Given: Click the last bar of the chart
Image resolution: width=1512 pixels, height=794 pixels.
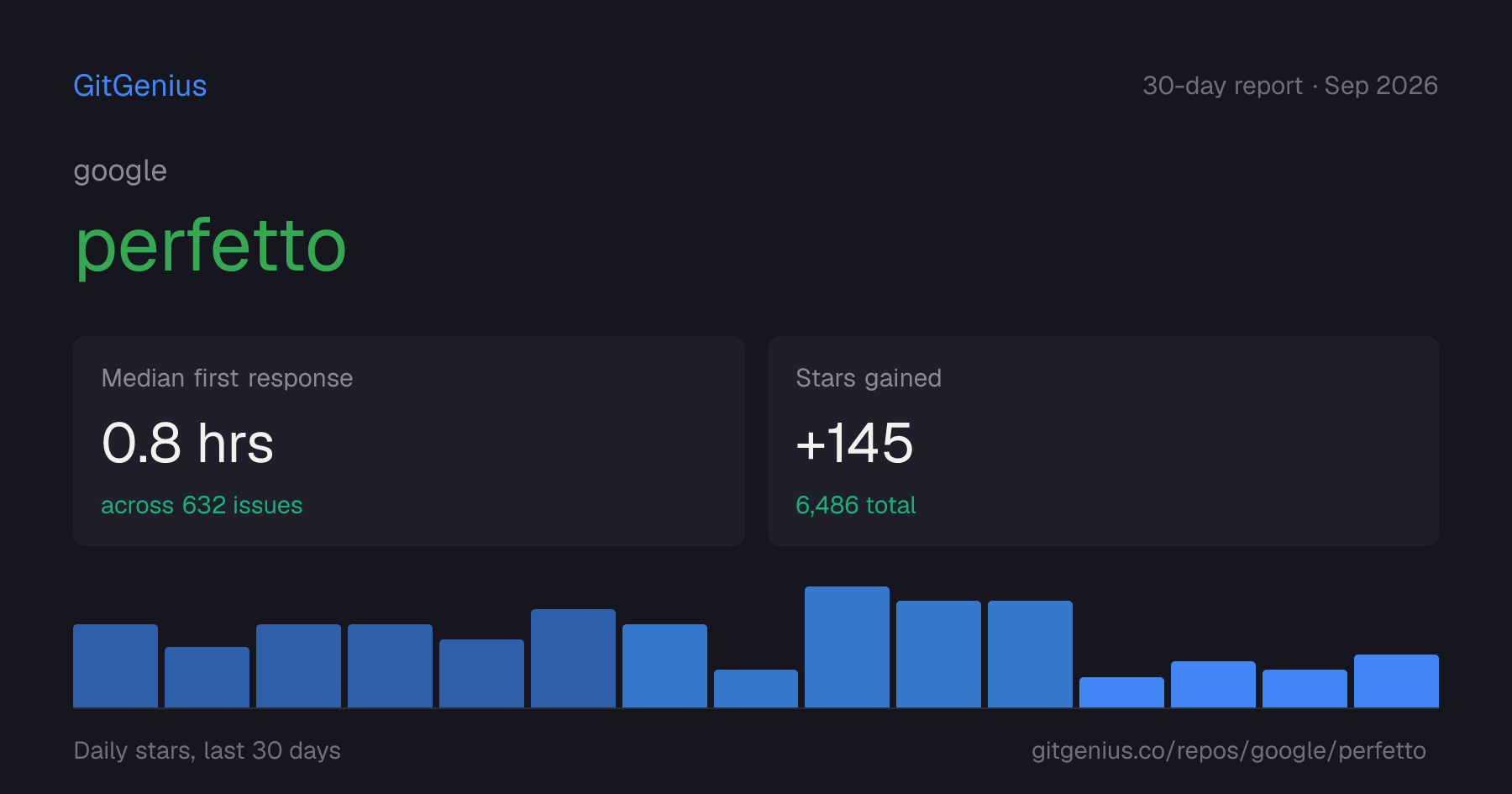Looking at the screenshot, I should [x=1396, y=681].
